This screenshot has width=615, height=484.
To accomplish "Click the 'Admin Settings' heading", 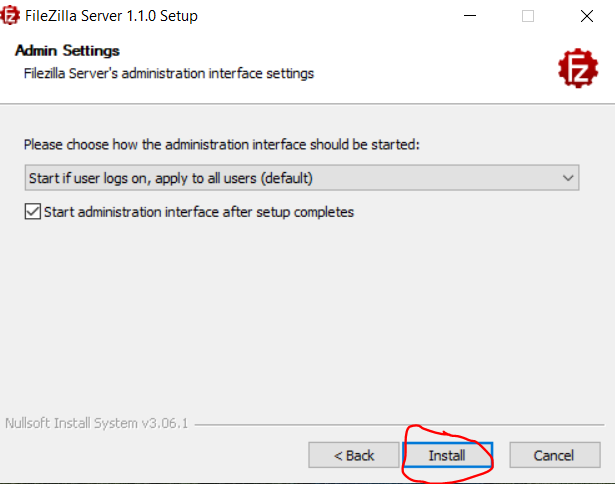I will (68, 51).
